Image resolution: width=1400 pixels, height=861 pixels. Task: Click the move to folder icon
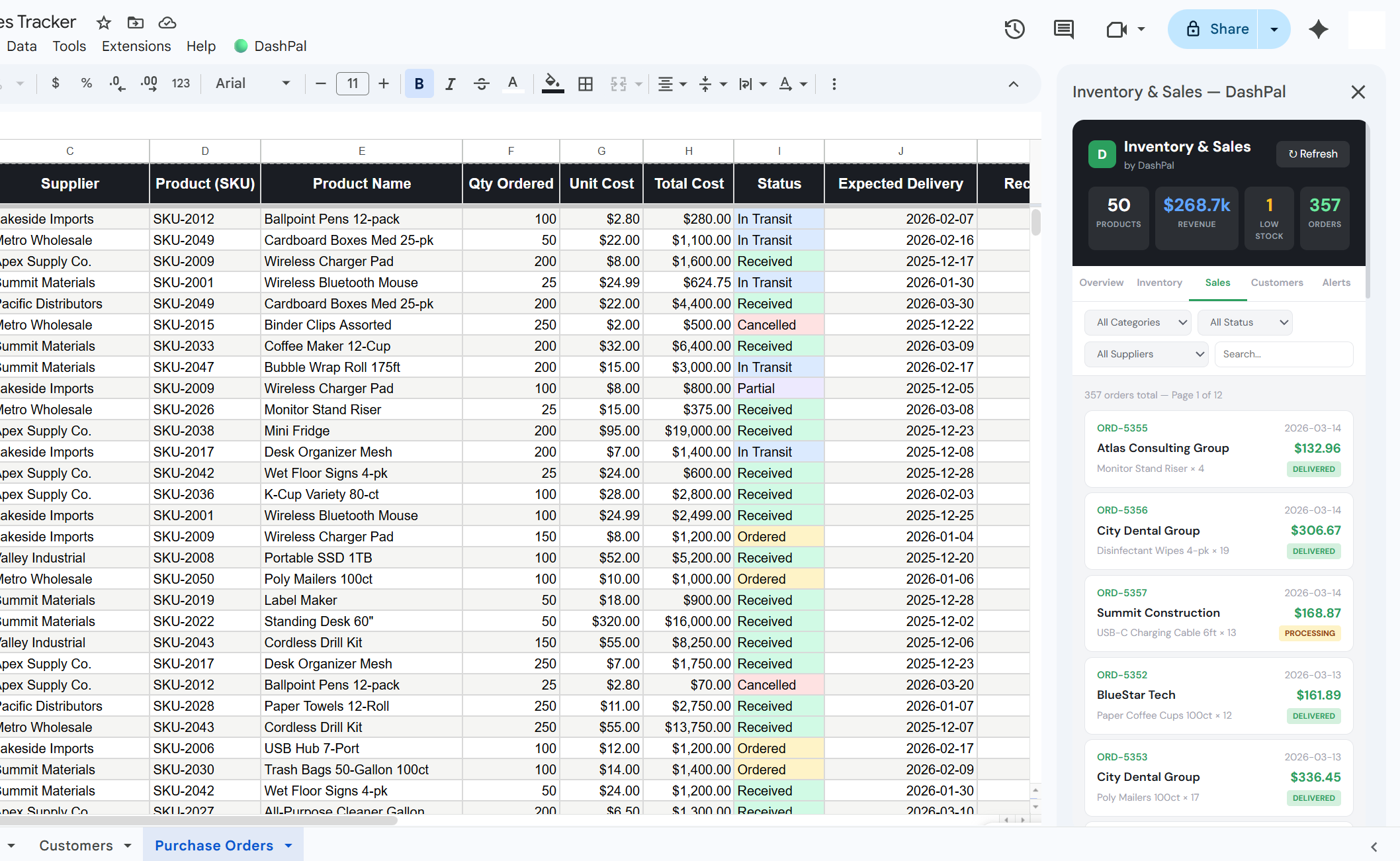[135, 23]
